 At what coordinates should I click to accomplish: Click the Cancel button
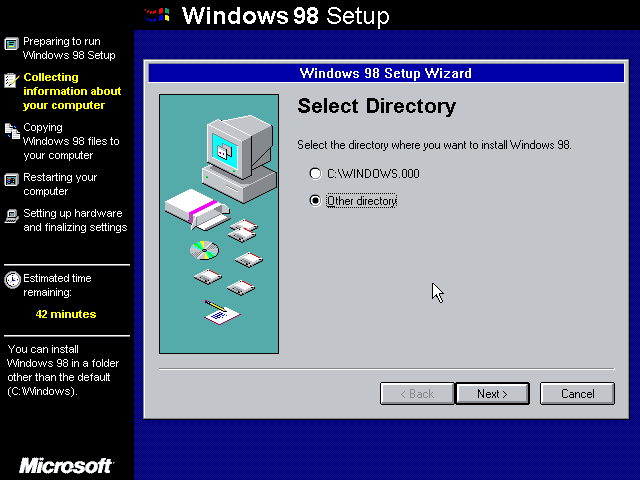(577, 393)
